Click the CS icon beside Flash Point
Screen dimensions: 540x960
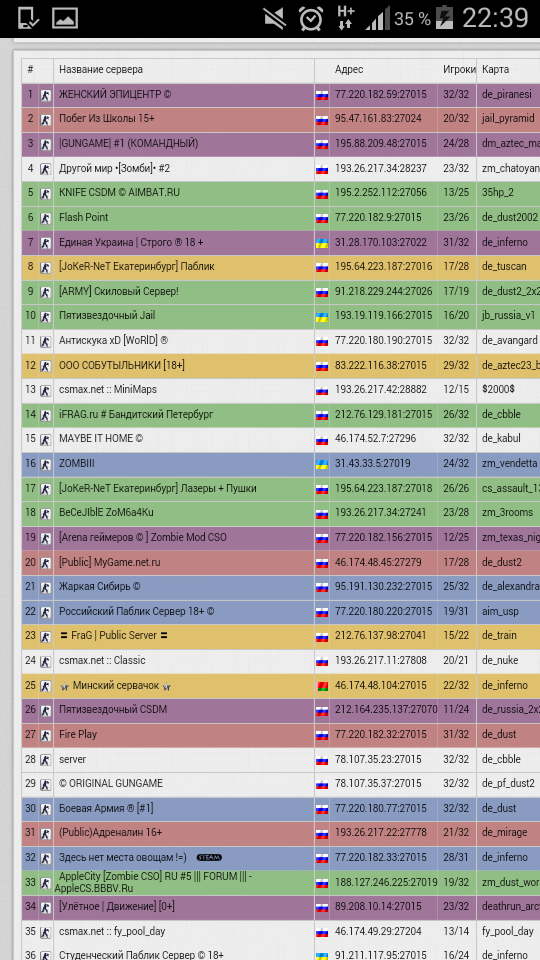click(46, 219)
